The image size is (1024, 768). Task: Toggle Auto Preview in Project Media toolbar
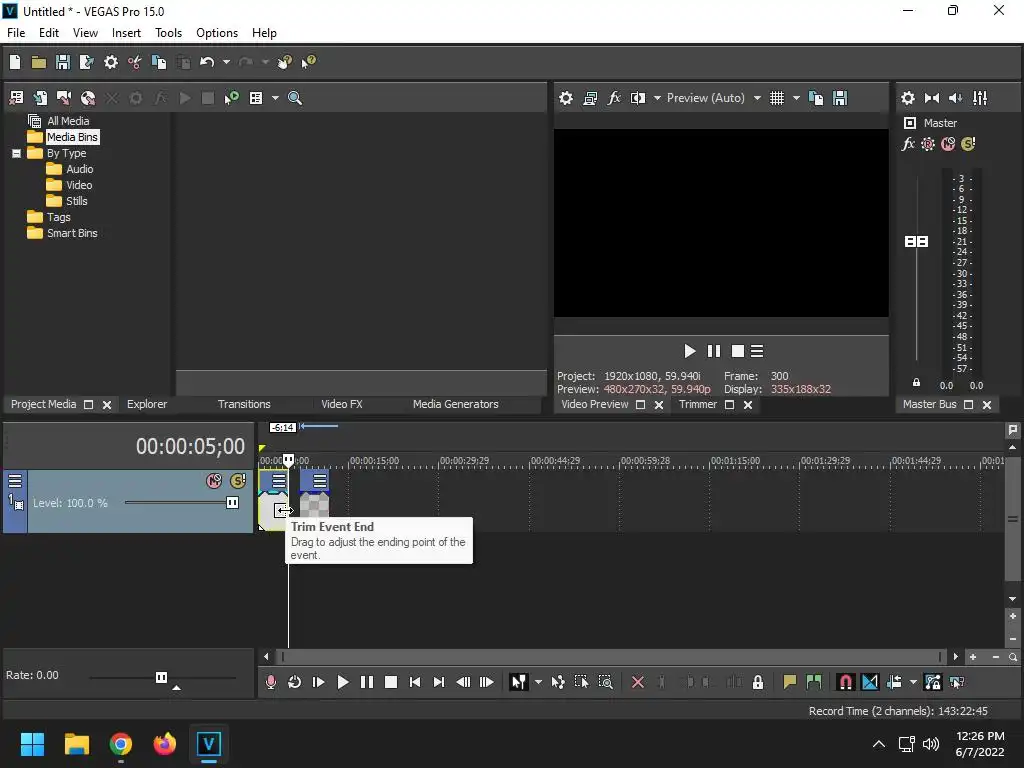coord(231,98)
